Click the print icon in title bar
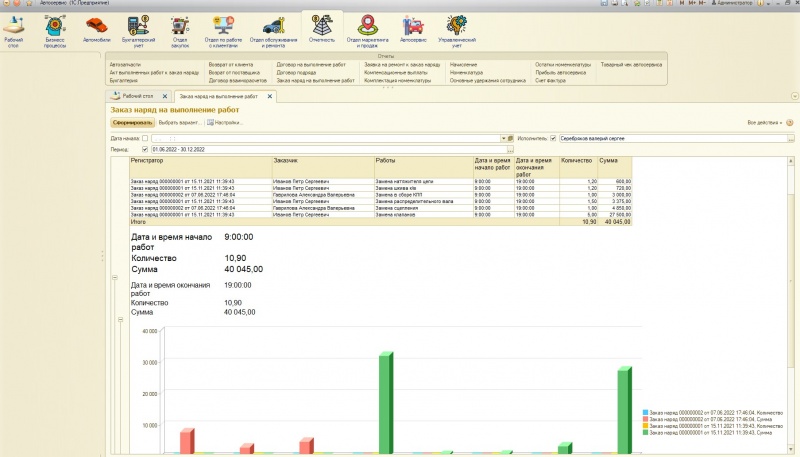Screen dimensions: 800x457 [614, 3]
